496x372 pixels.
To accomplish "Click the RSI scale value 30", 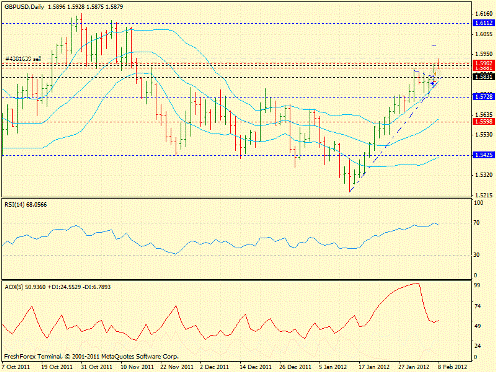I will [477, 255].
